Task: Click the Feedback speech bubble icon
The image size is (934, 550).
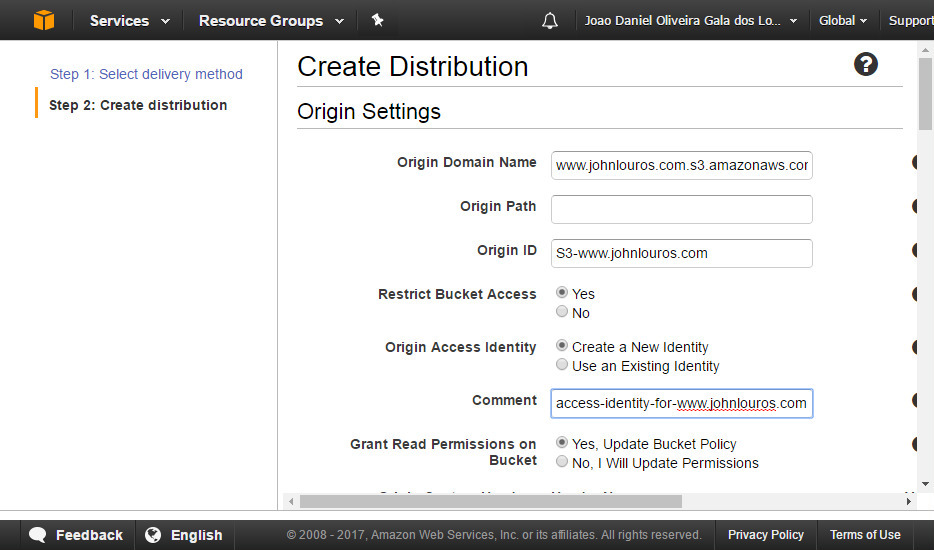Action: pyautogui.click(x=38, y=535)
